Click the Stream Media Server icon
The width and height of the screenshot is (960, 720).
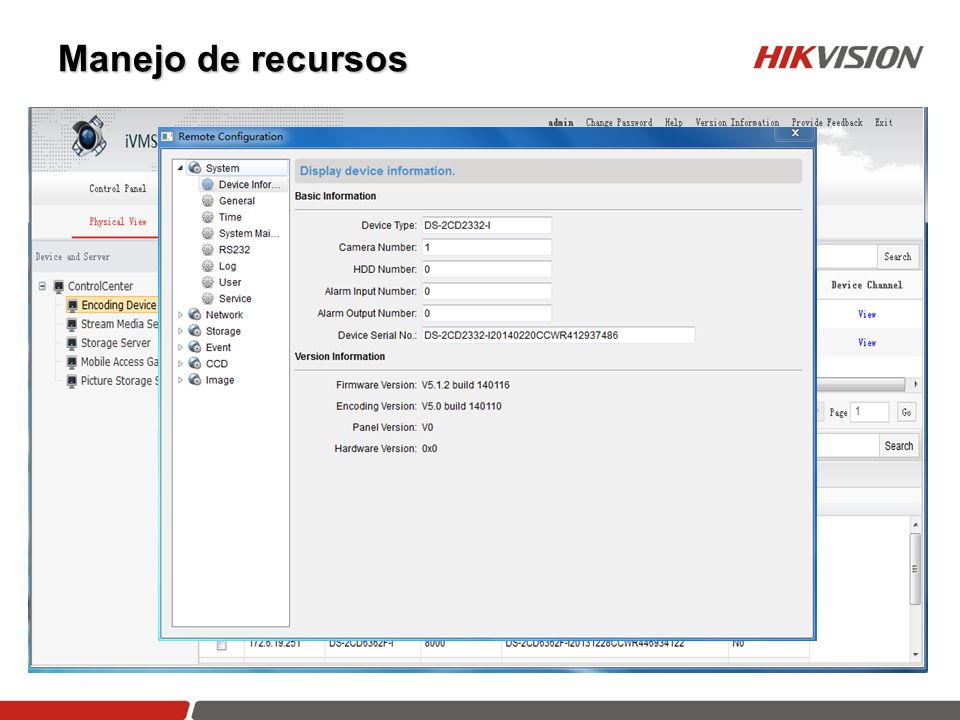[x=72, y=324]
